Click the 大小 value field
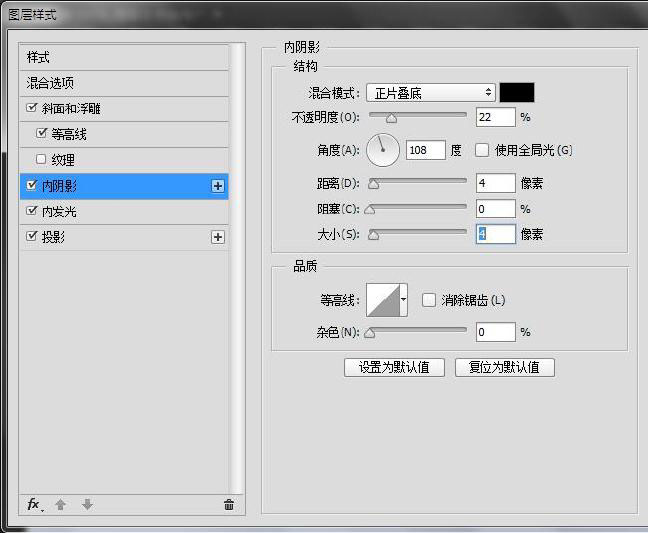Image resolution: width=648 pixels, height=533 pixels. pyautogui.click(x=496, y=234)
